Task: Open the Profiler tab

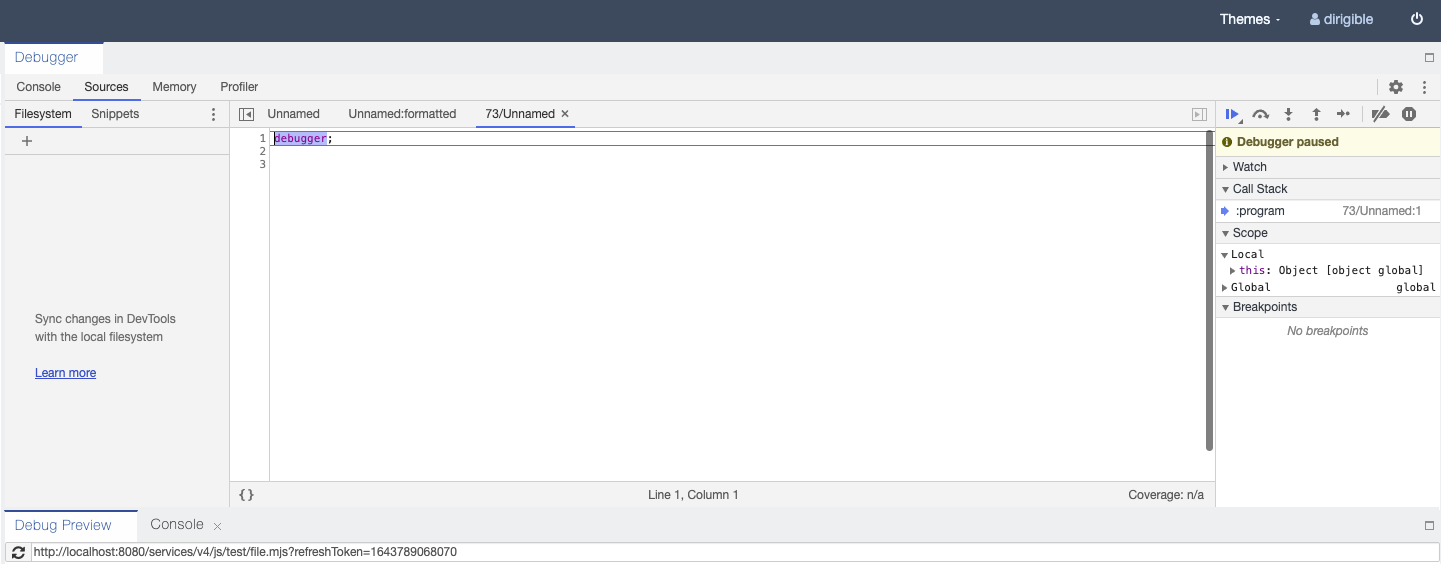Action: [x=239, y=87]
